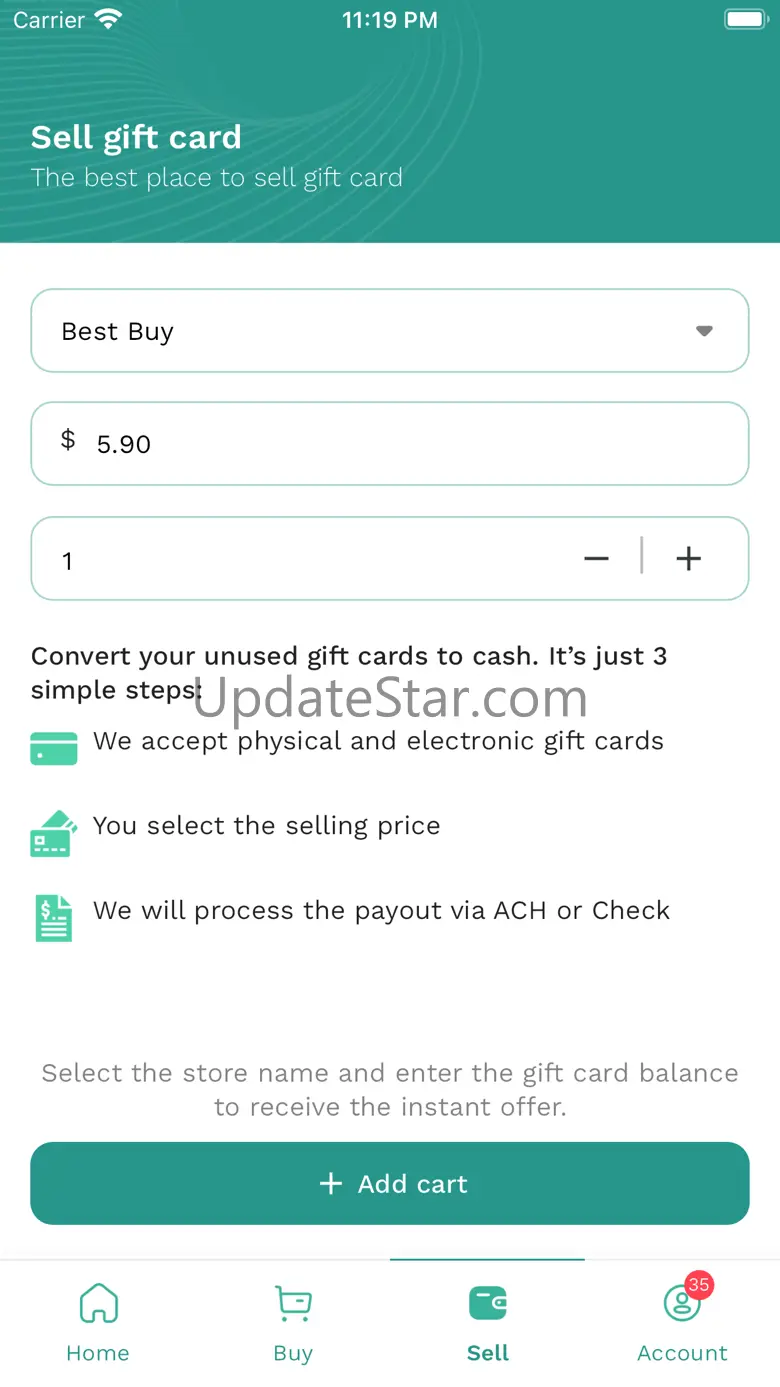Tap the red 35 notification badge

[x=698, y=1285]
